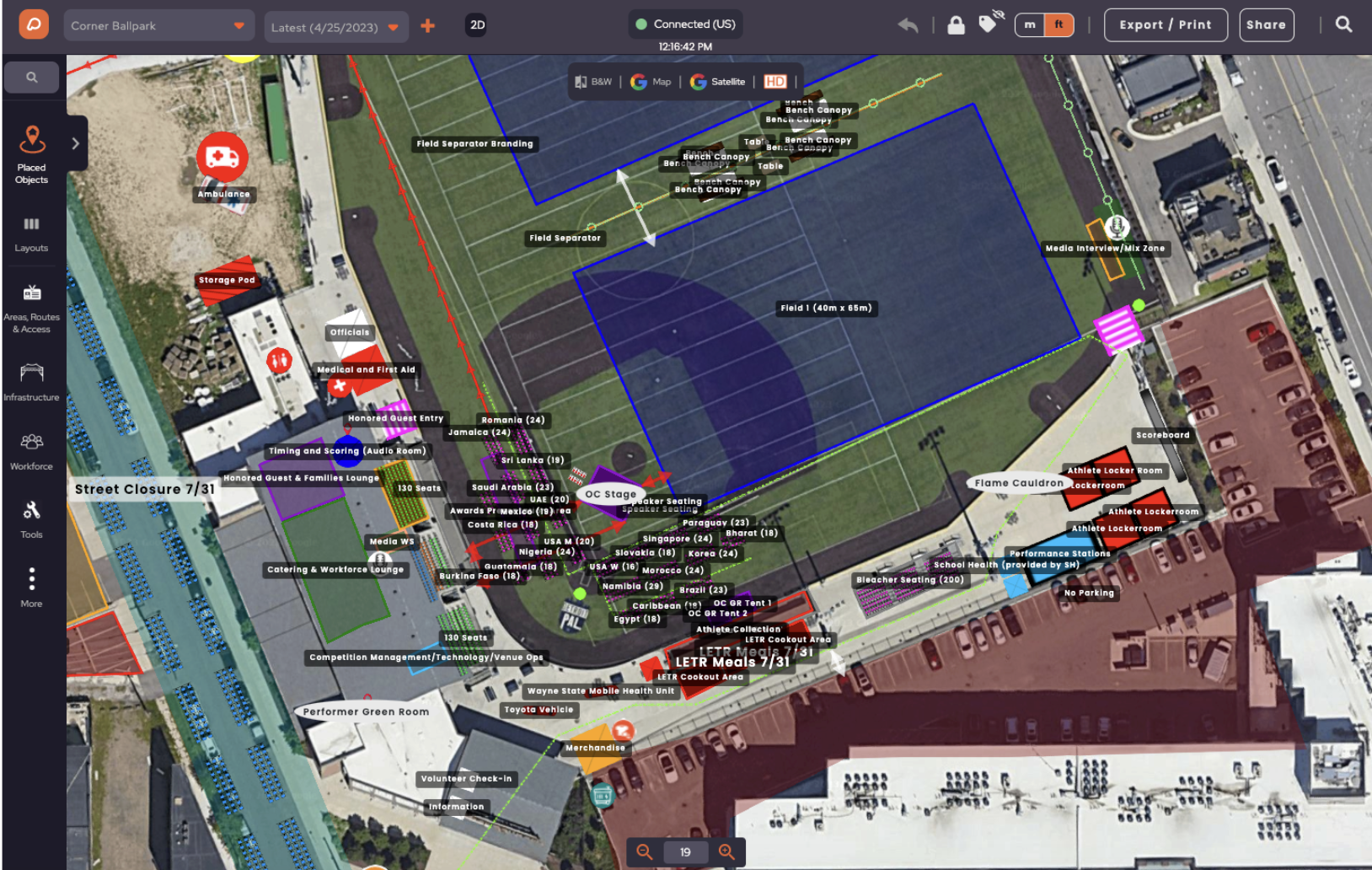Viewport: 1372px width, 870px height.
Task: Enable HD imagery mode
Action: [x=775, y=81]
